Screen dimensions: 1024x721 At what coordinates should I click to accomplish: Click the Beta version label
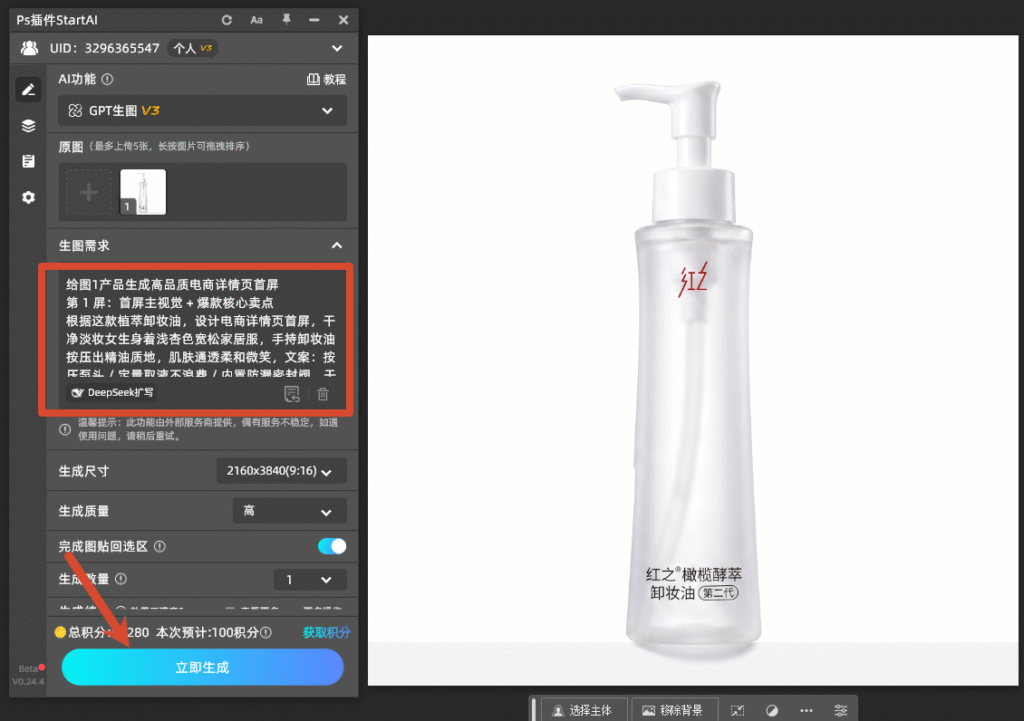pos(28,669)
